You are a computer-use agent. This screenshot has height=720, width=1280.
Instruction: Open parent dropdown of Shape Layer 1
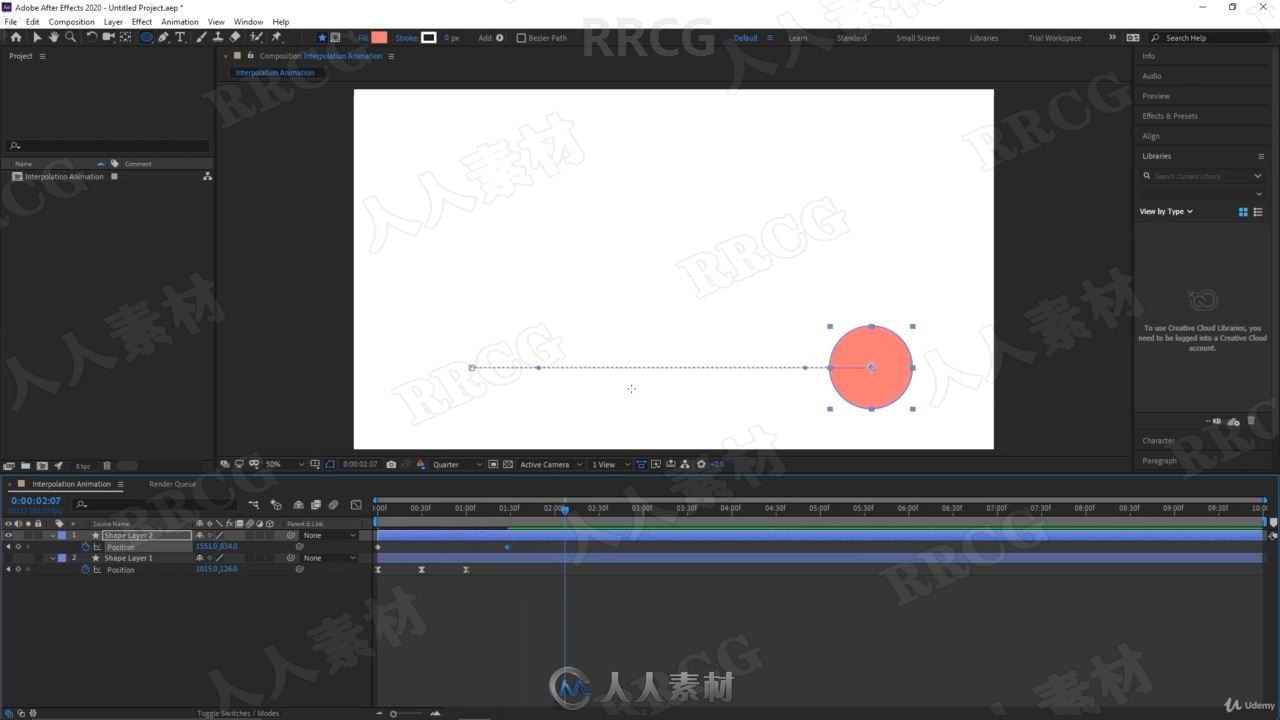point(329,558)
